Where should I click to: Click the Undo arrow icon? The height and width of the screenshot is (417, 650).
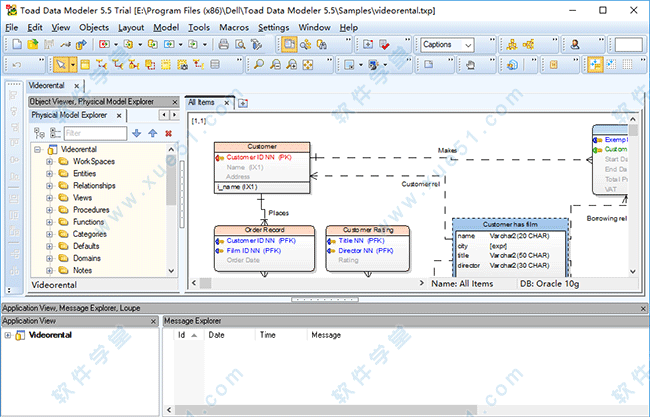[17, 65]
